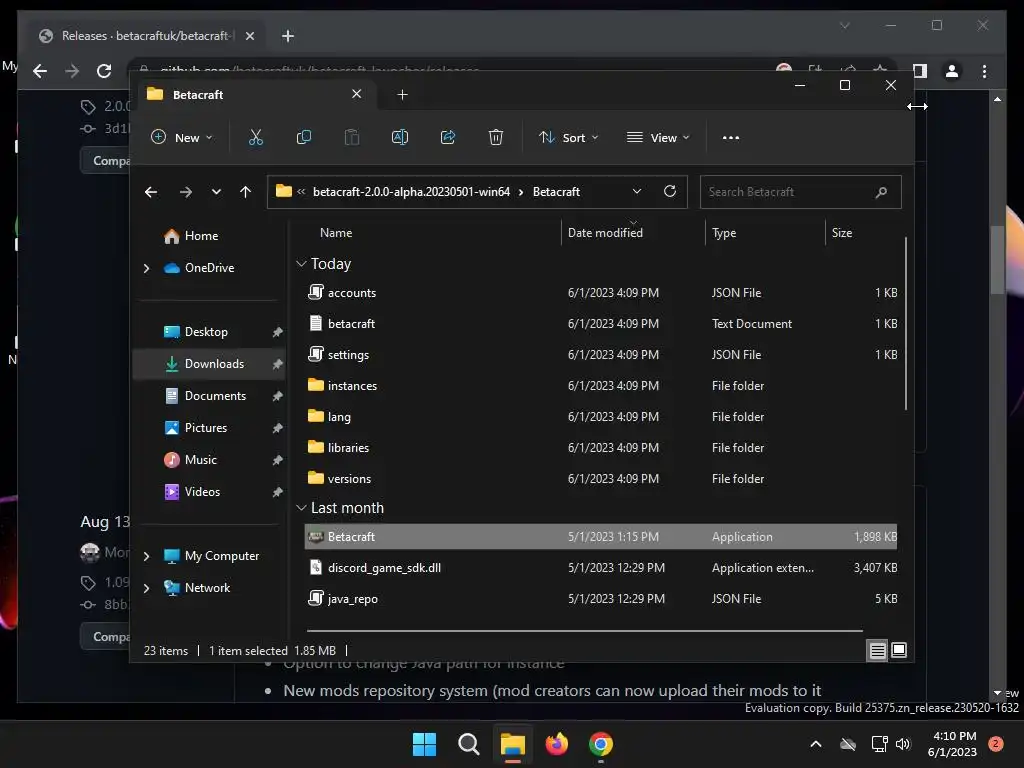Open volume control in system tray
1024x768 pixels.
903,744
